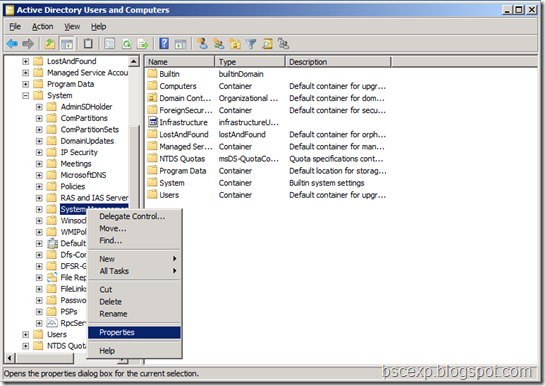Sort by the Description column header
The image size is (545, 386).
pyautogui.click(x=338, y=62)
